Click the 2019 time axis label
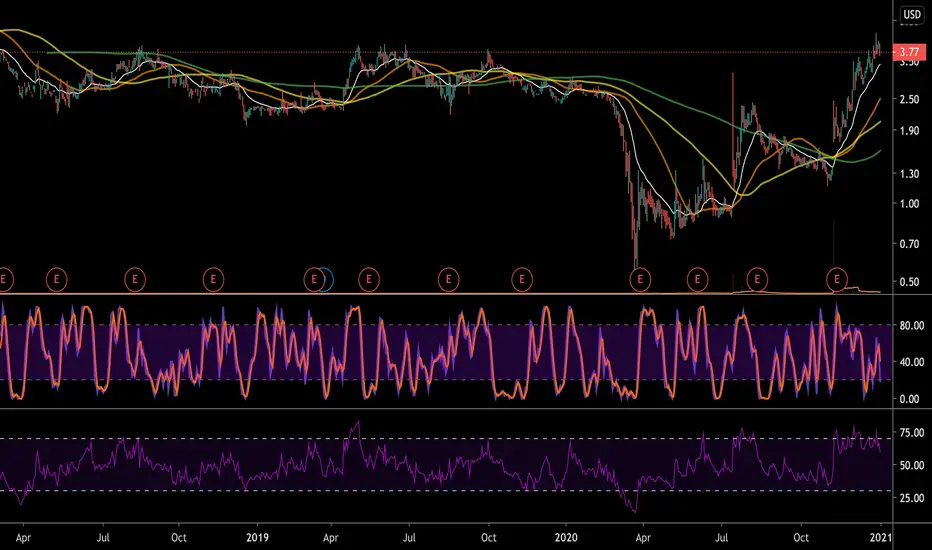The height and width of the screenshot is (550, 932). [x=257, y=538]
